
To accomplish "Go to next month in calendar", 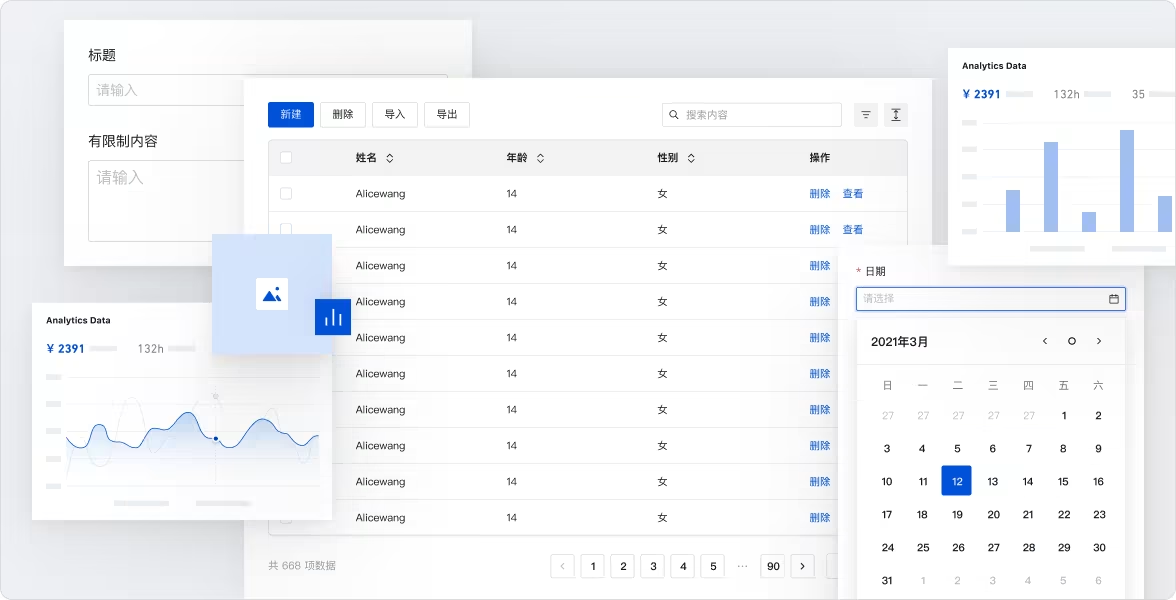I will [x=1099, y=341].
